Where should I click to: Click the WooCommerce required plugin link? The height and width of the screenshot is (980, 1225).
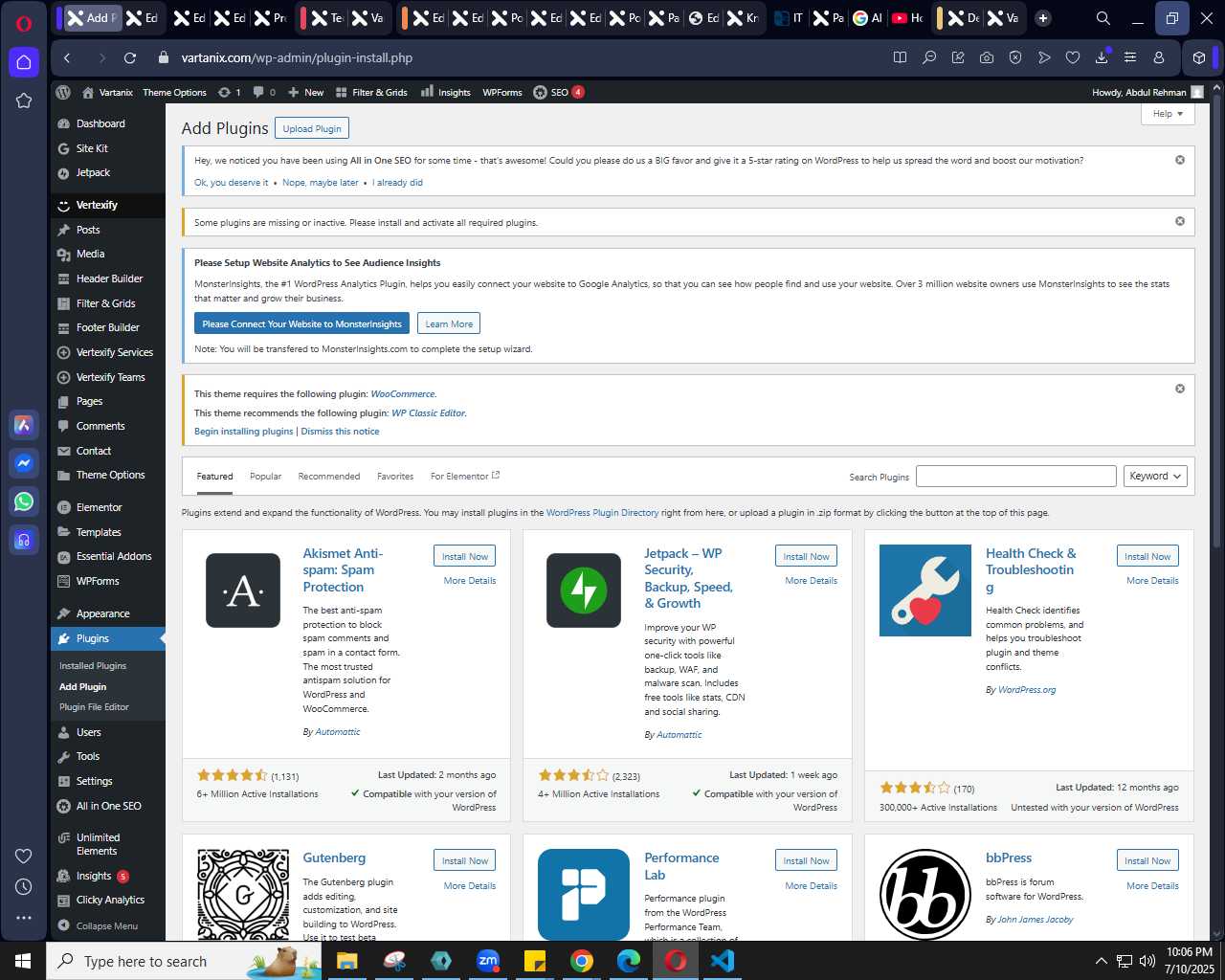403,393
